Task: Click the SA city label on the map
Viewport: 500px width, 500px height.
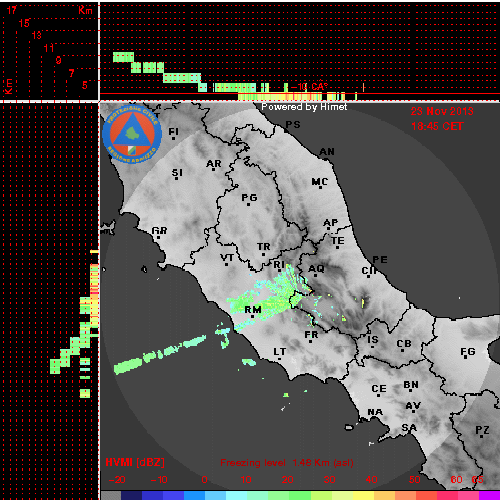Action: click(409, 427)
